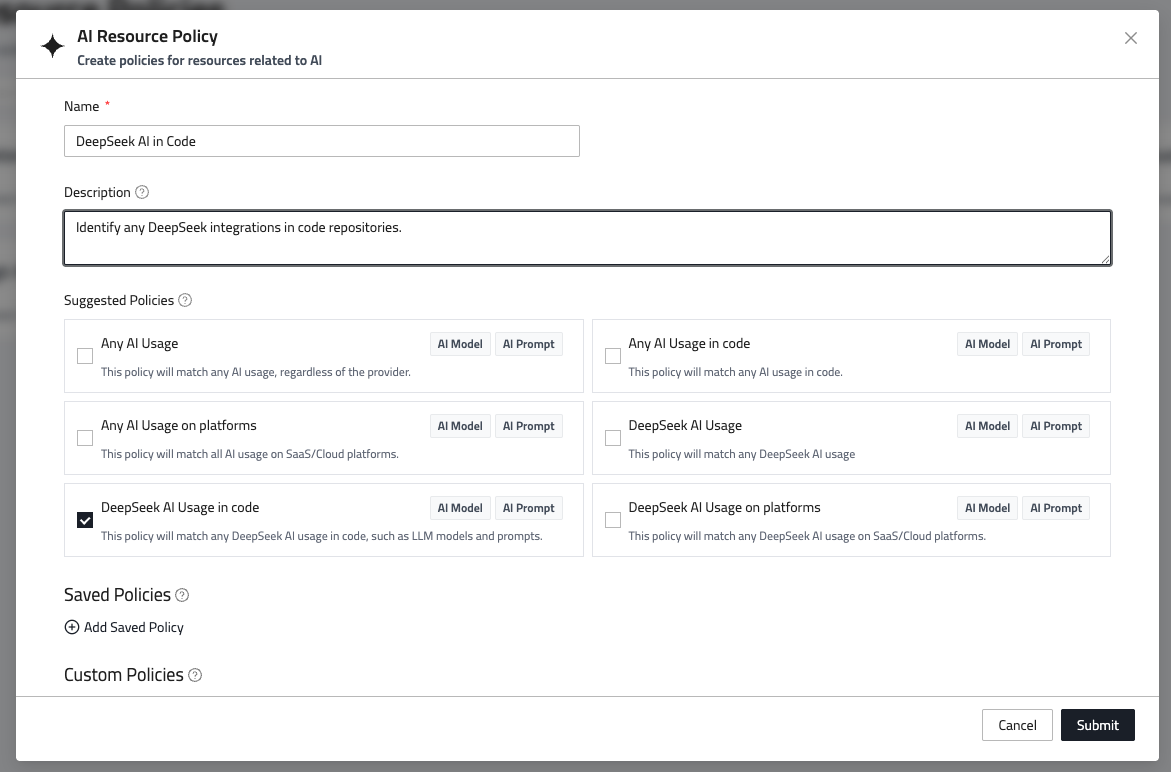The image size is (1171, 772).
Task: Click AI Prompt tag on DeepSeek AI Usage card
Action: tap(1056, 426)
